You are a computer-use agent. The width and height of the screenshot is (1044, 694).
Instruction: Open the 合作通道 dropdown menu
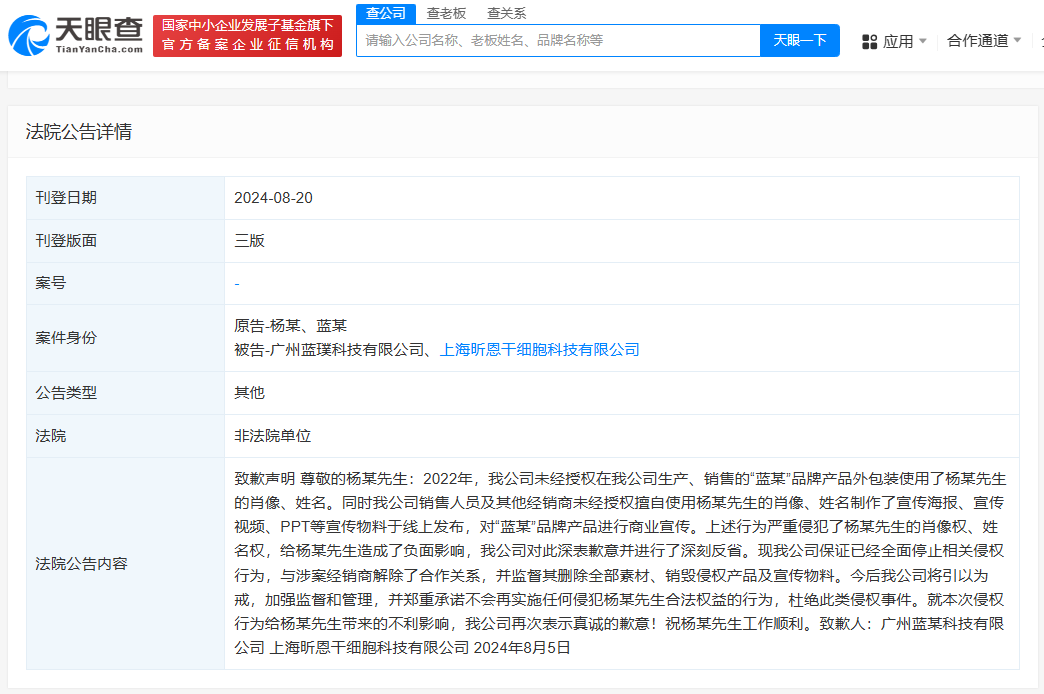point(983,41)
